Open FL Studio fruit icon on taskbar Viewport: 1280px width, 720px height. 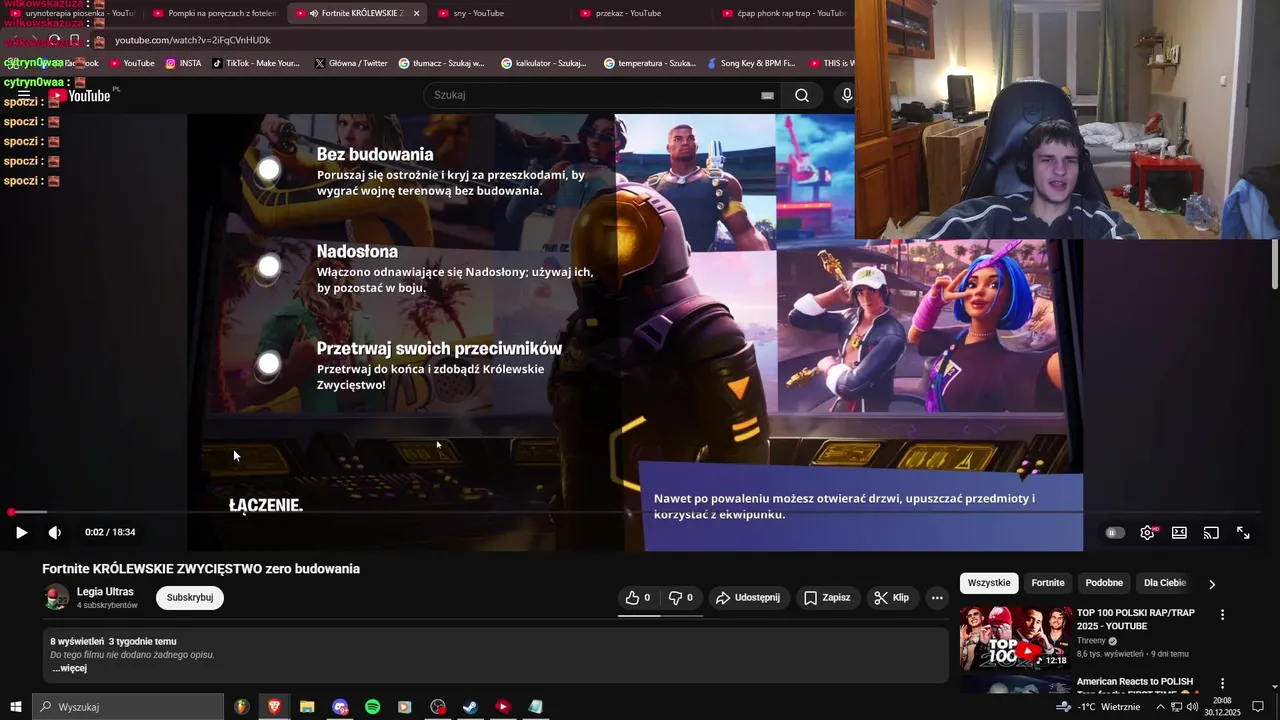click(x=241, y=707)
